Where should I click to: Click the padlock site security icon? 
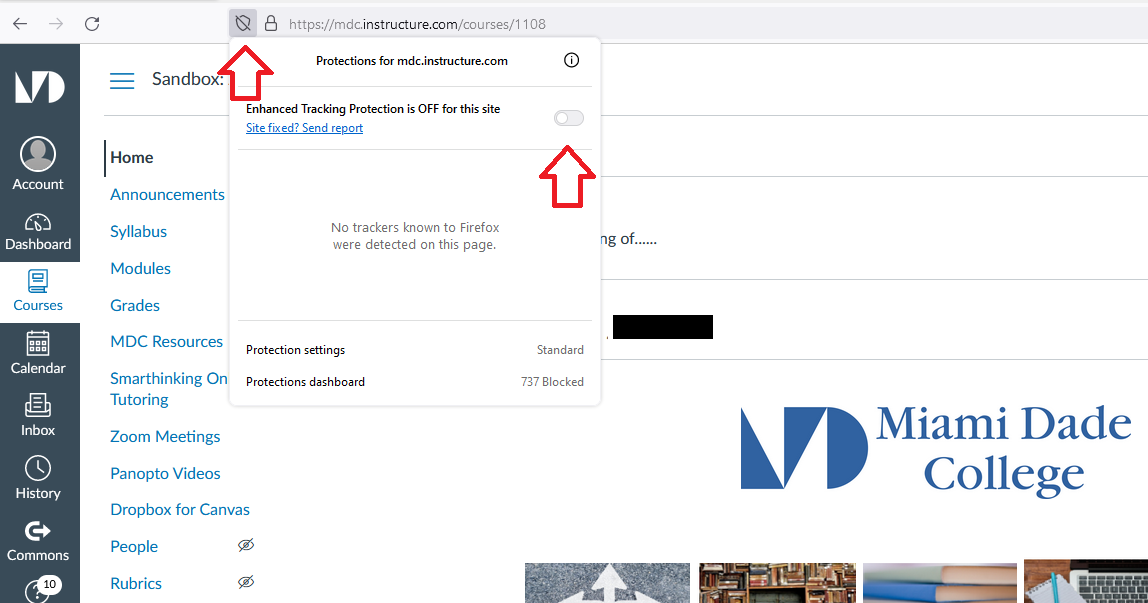point(270,23)
